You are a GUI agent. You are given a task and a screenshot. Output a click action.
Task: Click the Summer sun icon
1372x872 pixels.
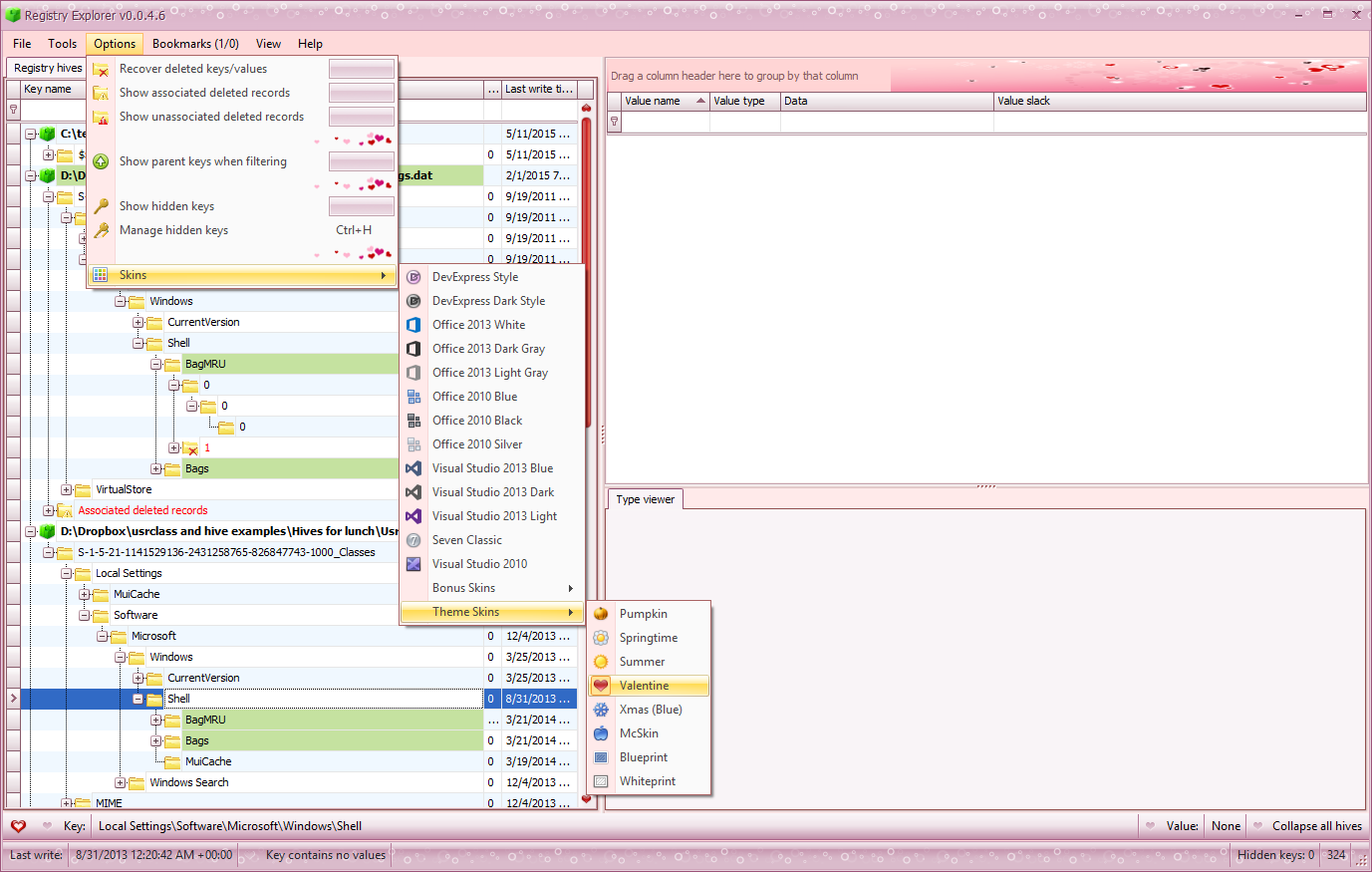601,662
